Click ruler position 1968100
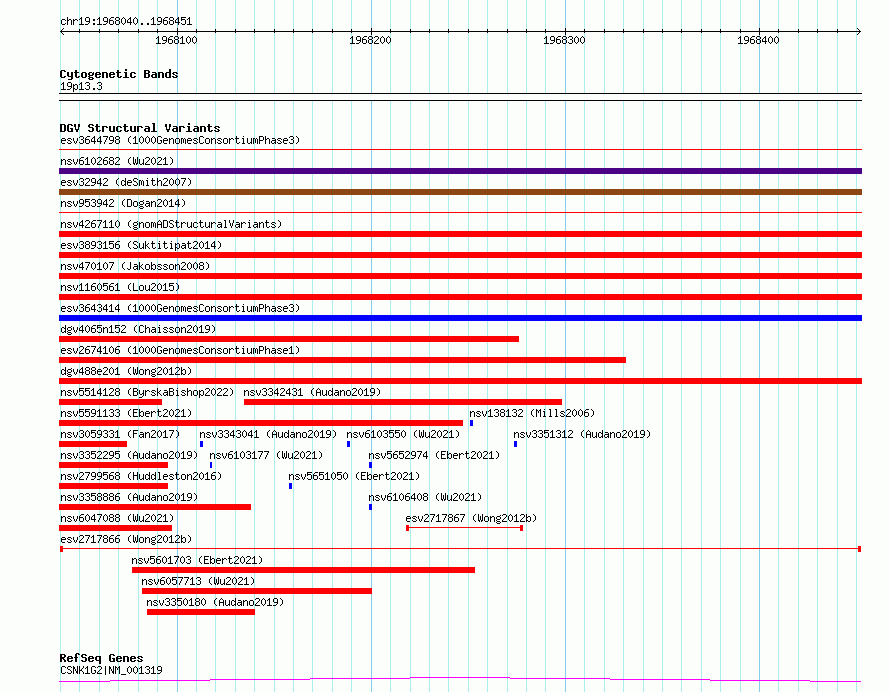Viewport: 890px width, 692px height. [177, 40]
